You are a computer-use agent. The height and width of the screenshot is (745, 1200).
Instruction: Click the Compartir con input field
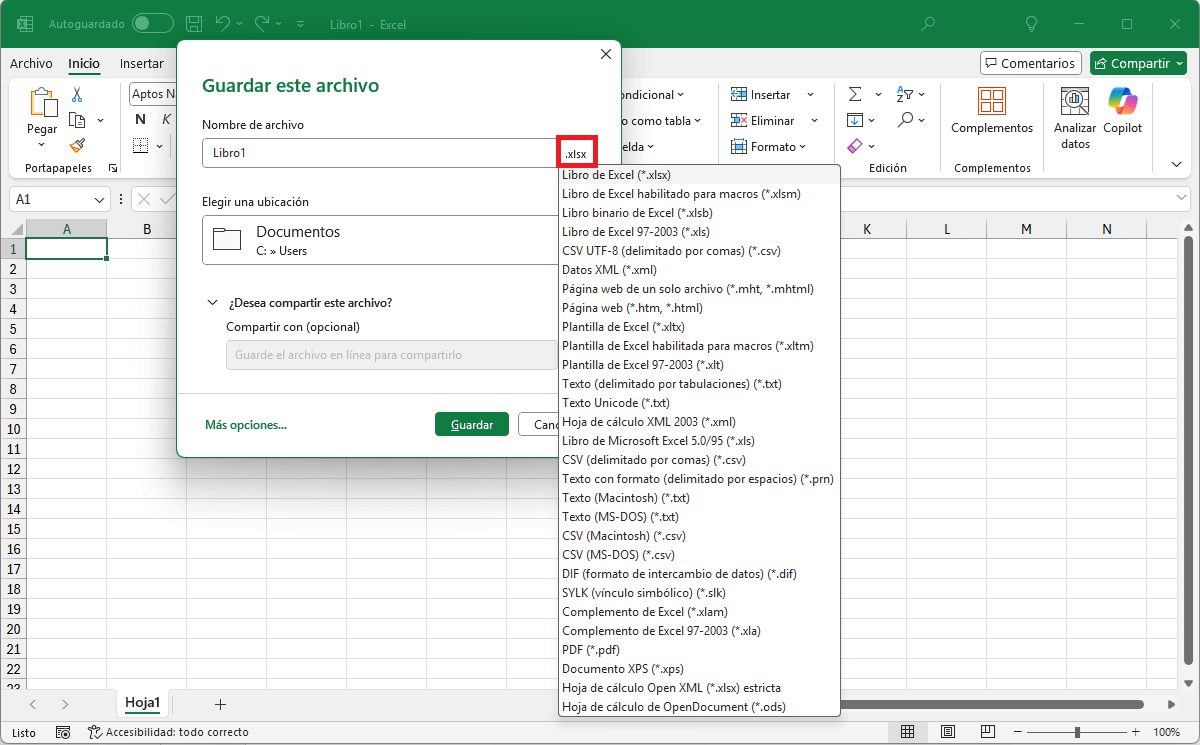click(x=391, y=355)
